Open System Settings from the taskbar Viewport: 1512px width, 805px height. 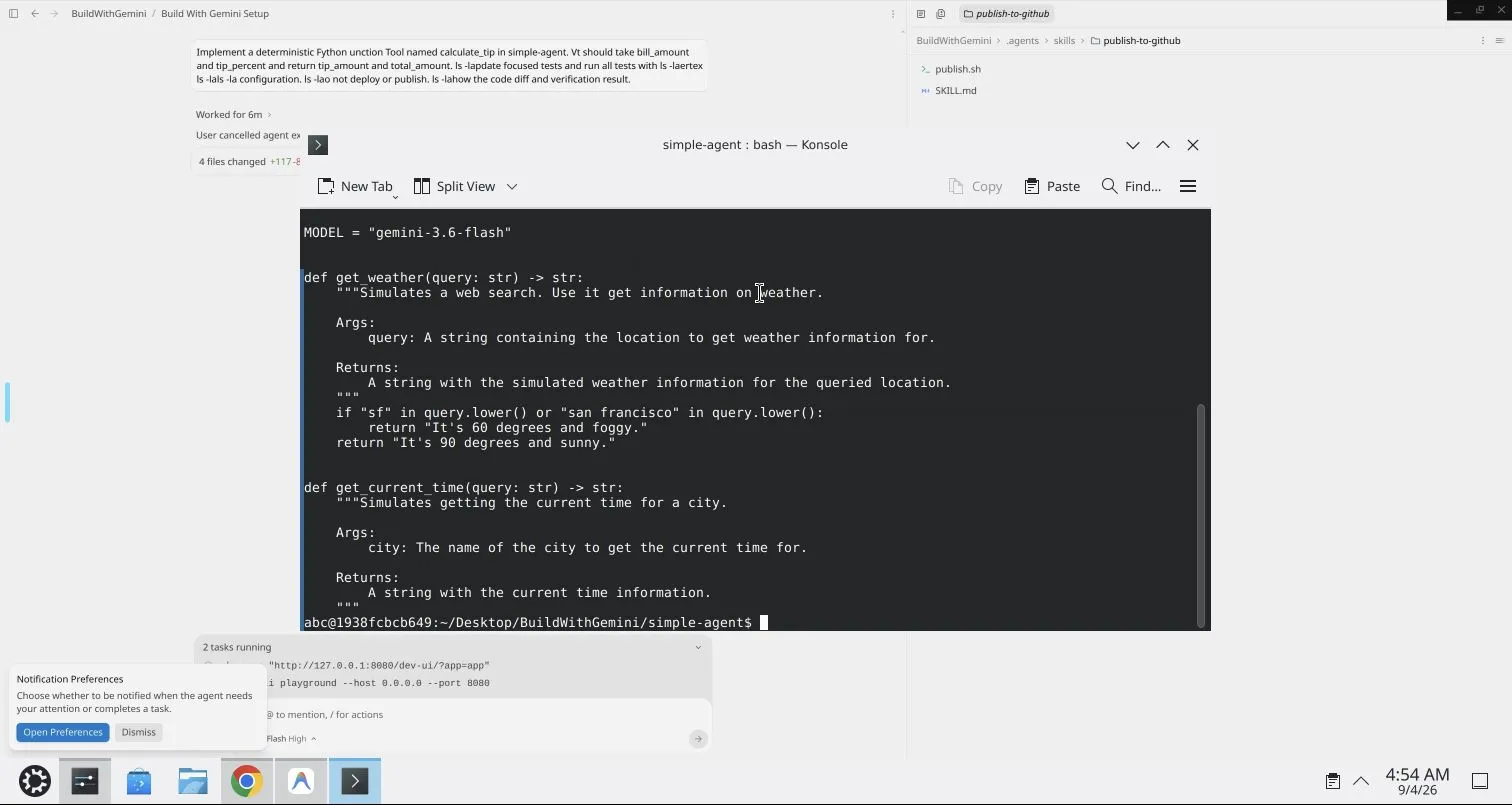coord(85,781)
